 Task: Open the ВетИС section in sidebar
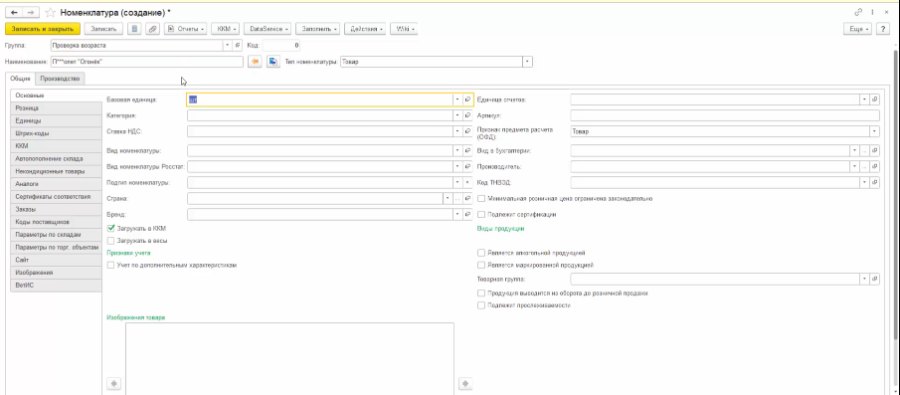[x=56, y=285]
